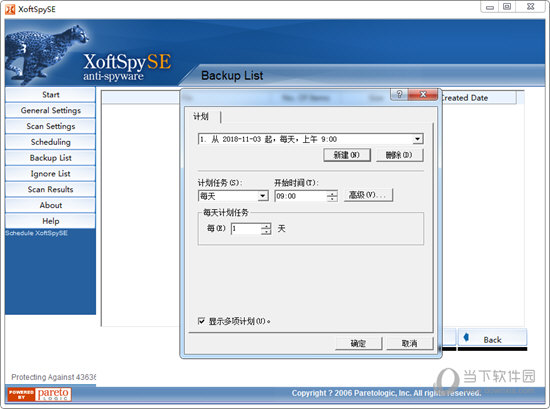The image size is (550, 409).
Task: Increase start time with up spinner
Action: 331,193
